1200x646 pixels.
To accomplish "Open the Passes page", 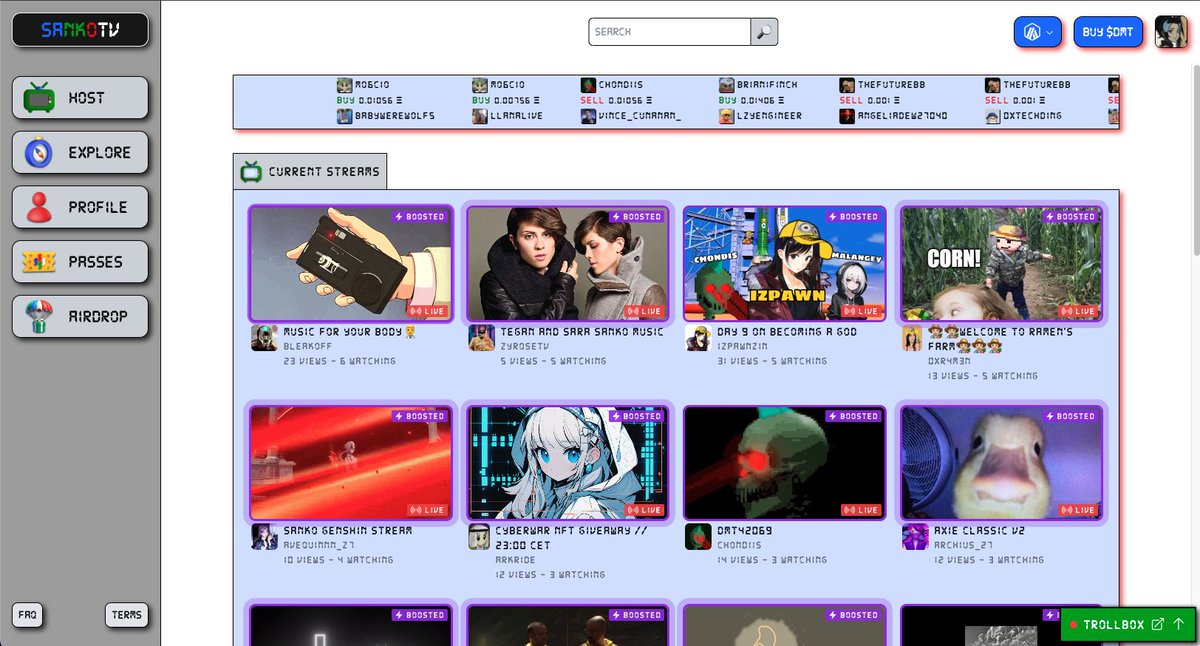I will (80, 262).
